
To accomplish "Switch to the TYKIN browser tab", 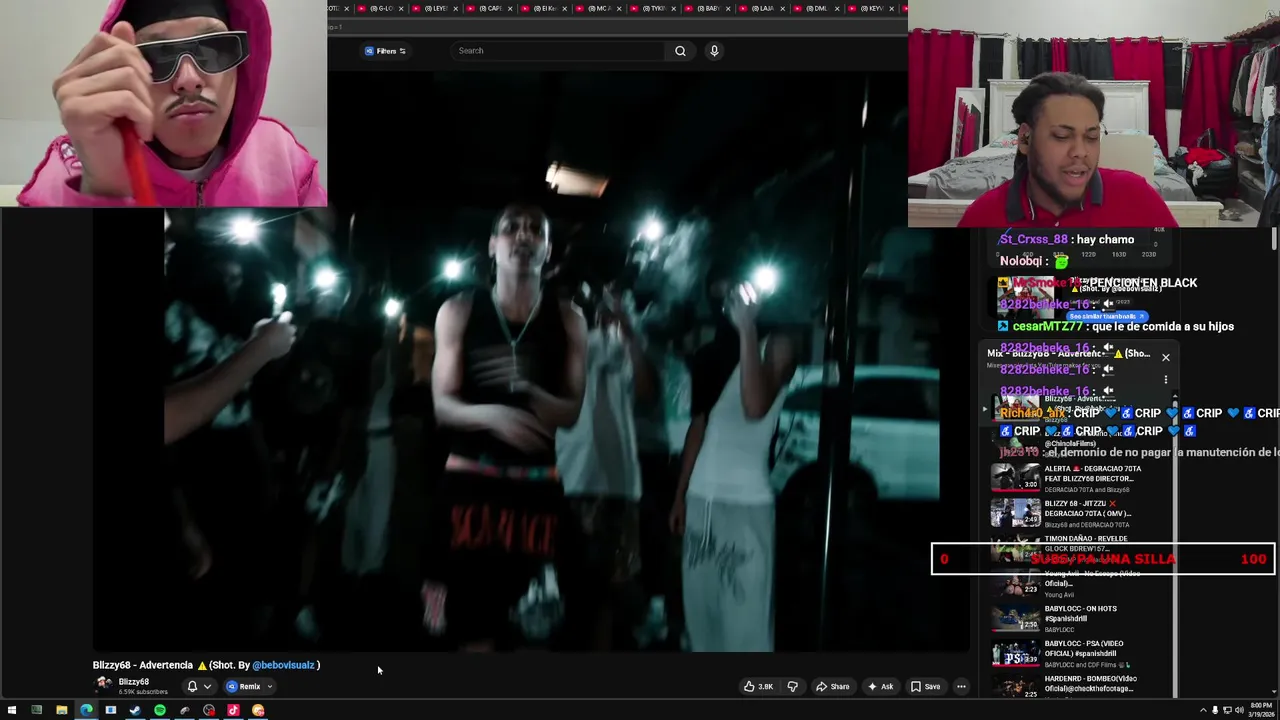I will point(654,9).
